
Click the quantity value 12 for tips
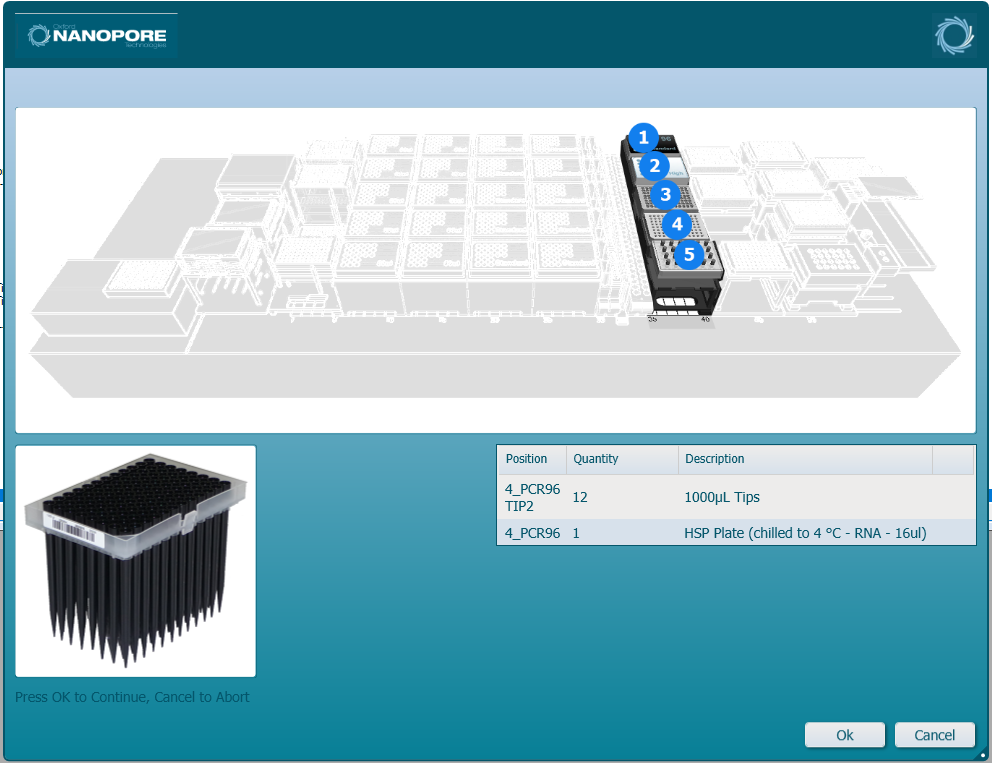click(x=580, y=497)
